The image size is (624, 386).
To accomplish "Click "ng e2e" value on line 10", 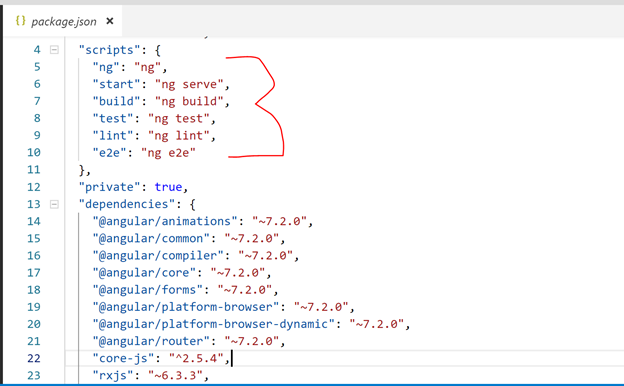I will [x=168, y=153].
